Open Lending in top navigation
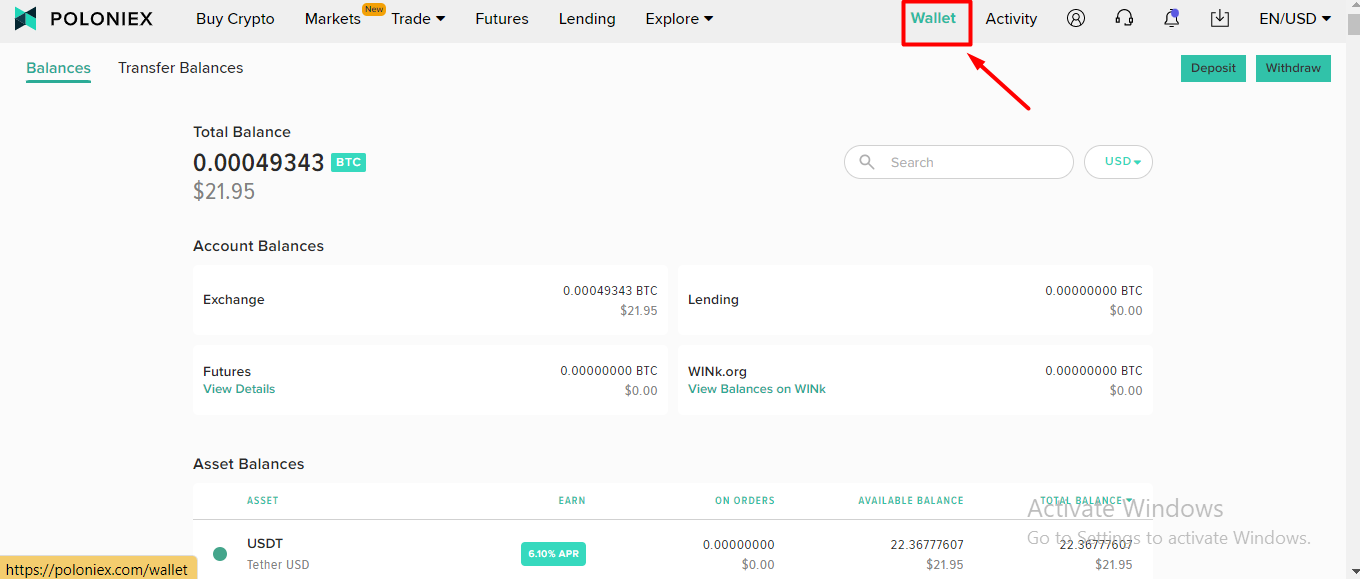 [x=587, y=18]
